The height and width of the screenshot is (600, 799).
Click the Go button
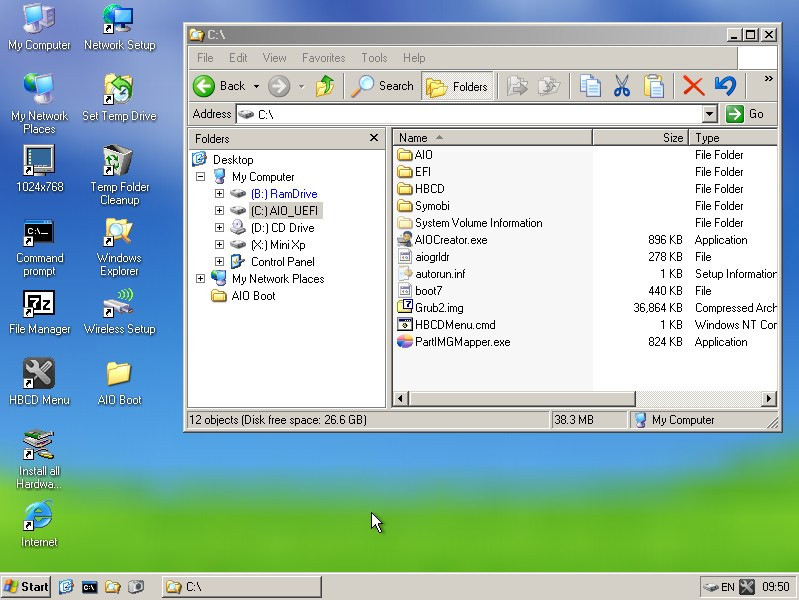(747, 114)
